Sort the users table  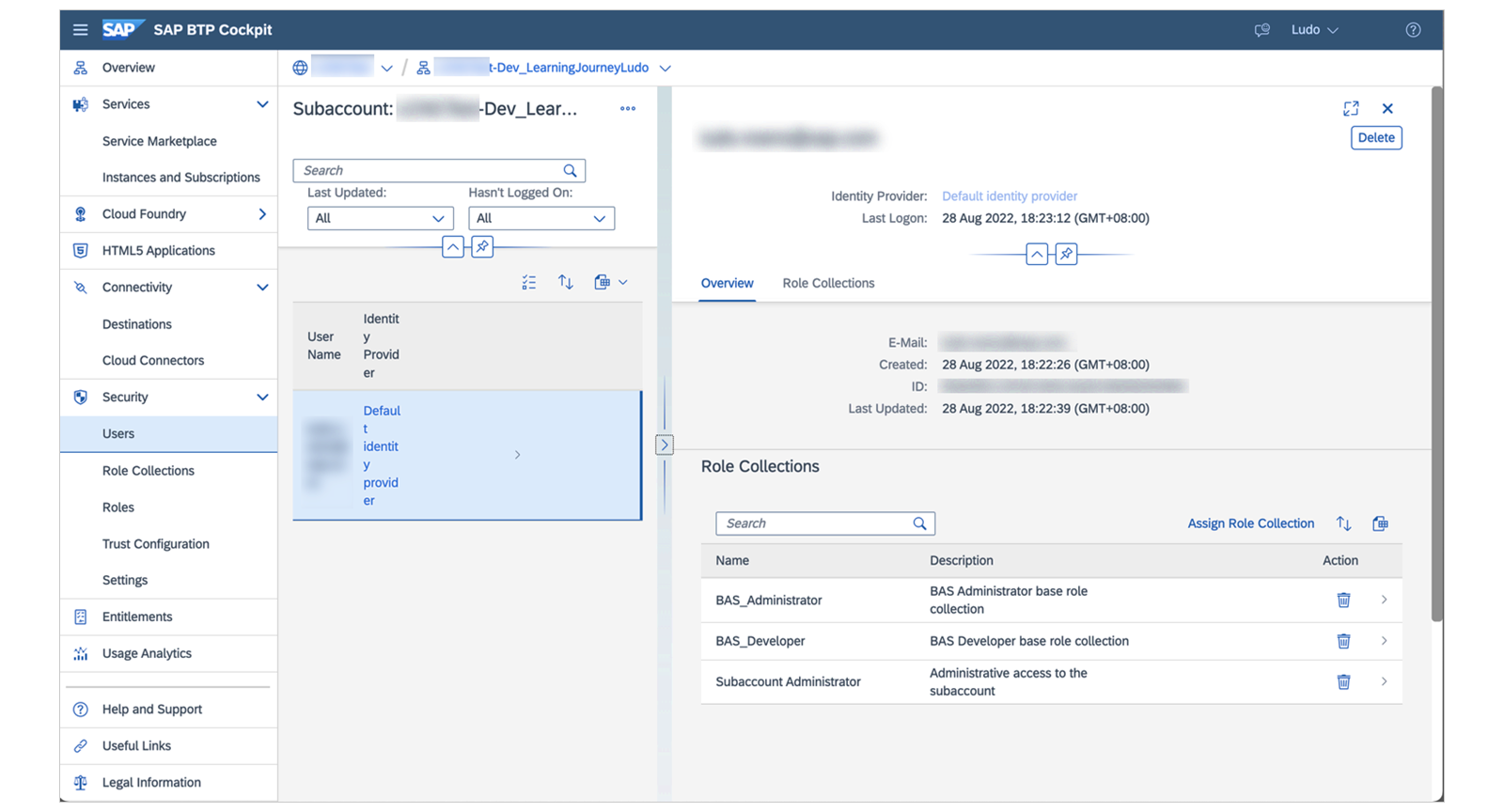click(x=566, y=282)
